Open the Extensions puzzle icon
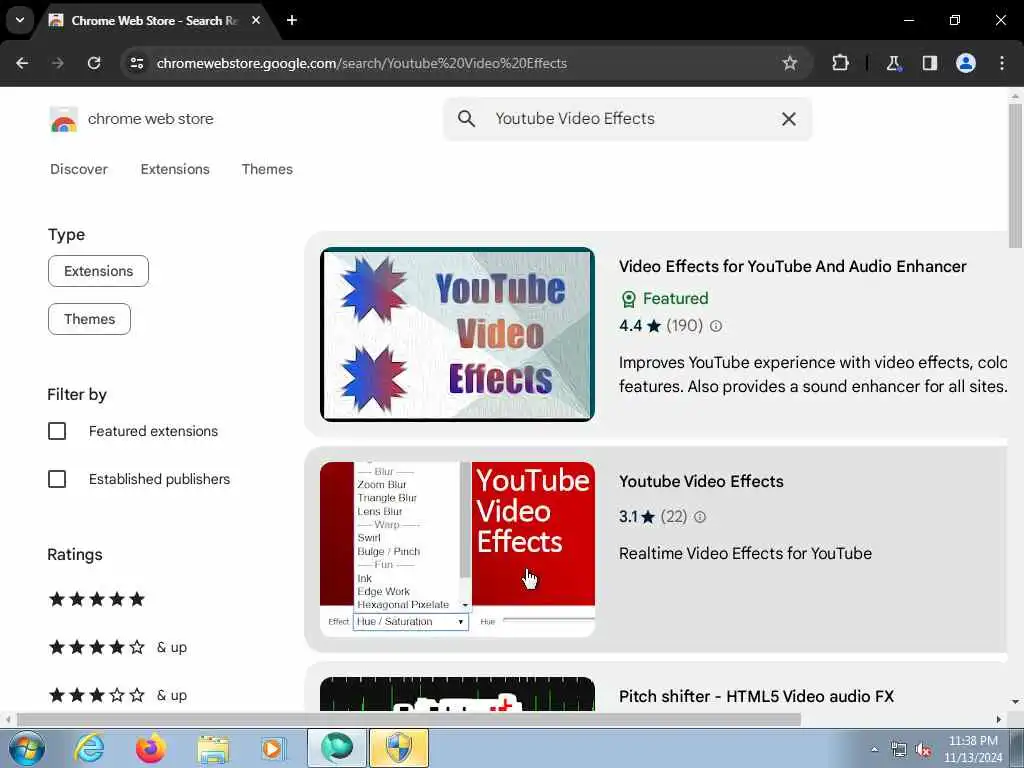1024x768 pixels. (840, 63)
